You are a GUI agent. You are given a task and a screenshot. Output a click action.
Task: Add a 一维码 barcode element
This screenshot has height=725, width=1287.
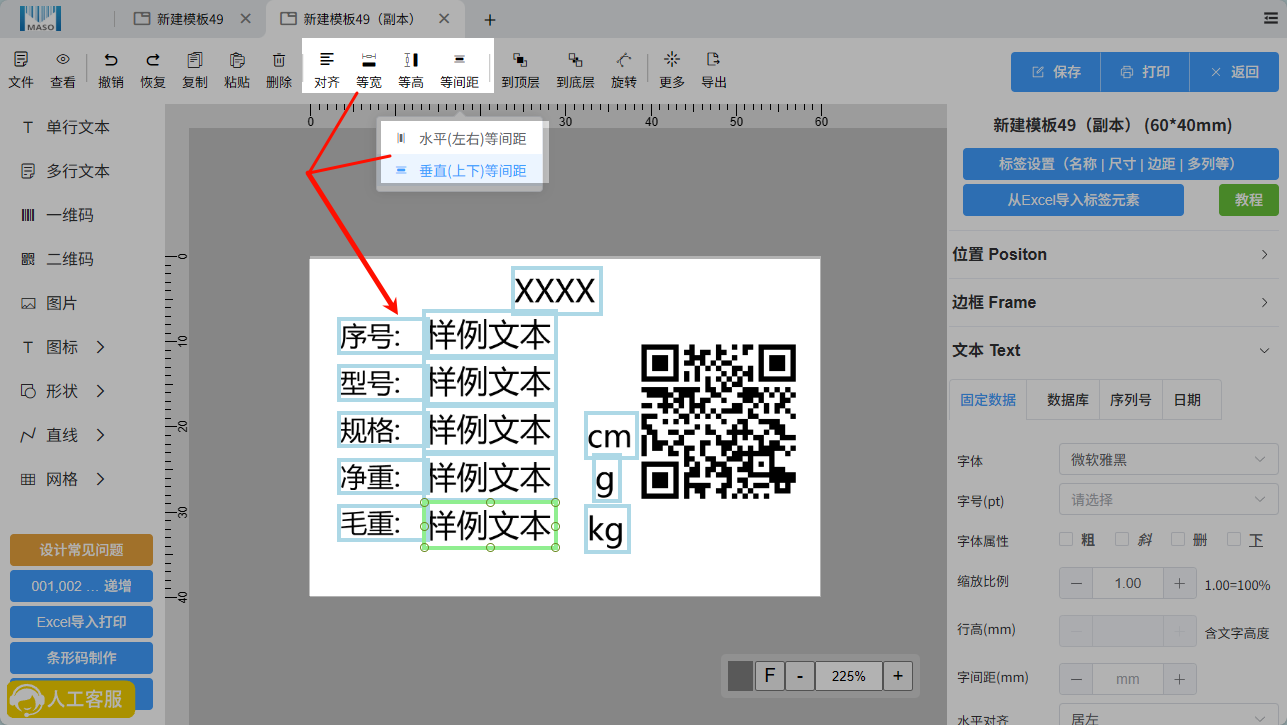pos(58,215)
